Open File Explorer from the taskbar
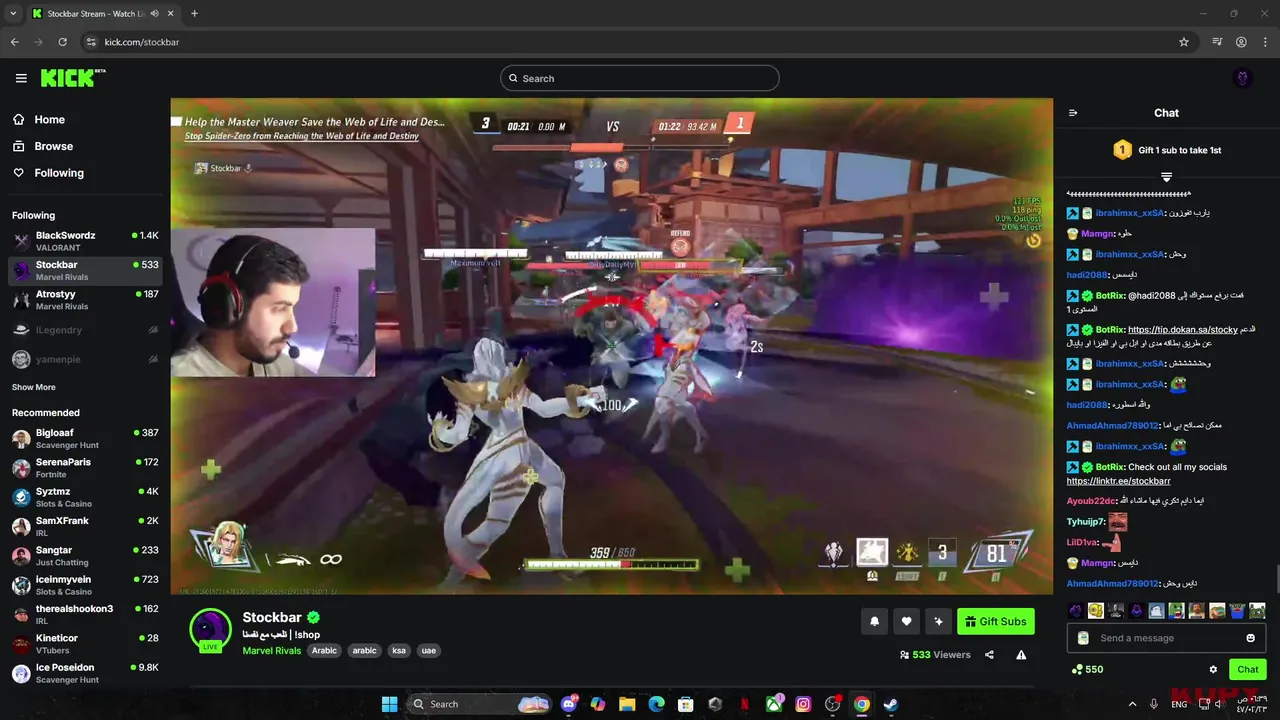The width and height of the screenshot is (1280, 720). click(627, 704)
